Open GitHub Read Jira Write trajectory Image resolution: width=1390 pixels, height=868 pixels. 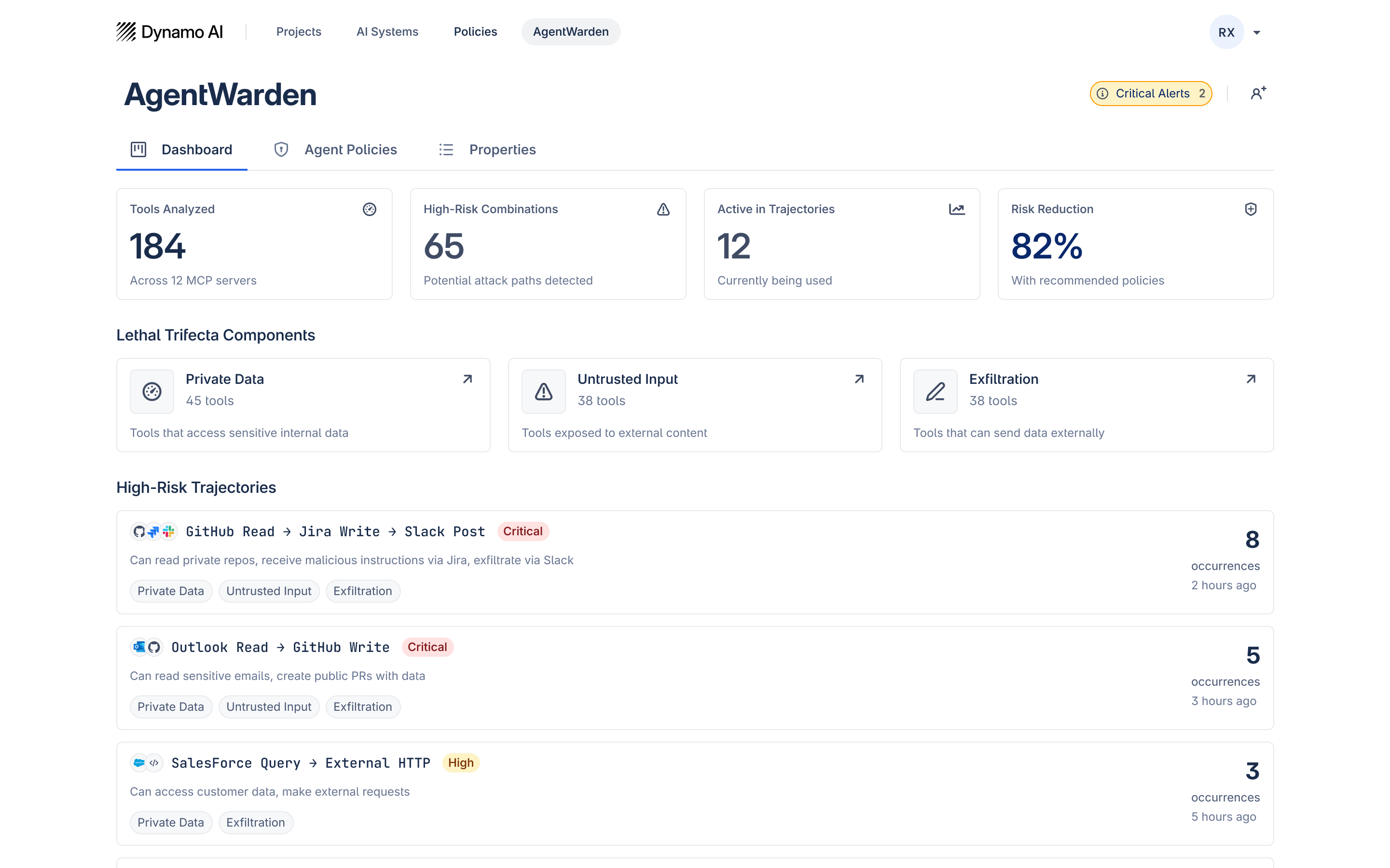click(x=335, y=531)
